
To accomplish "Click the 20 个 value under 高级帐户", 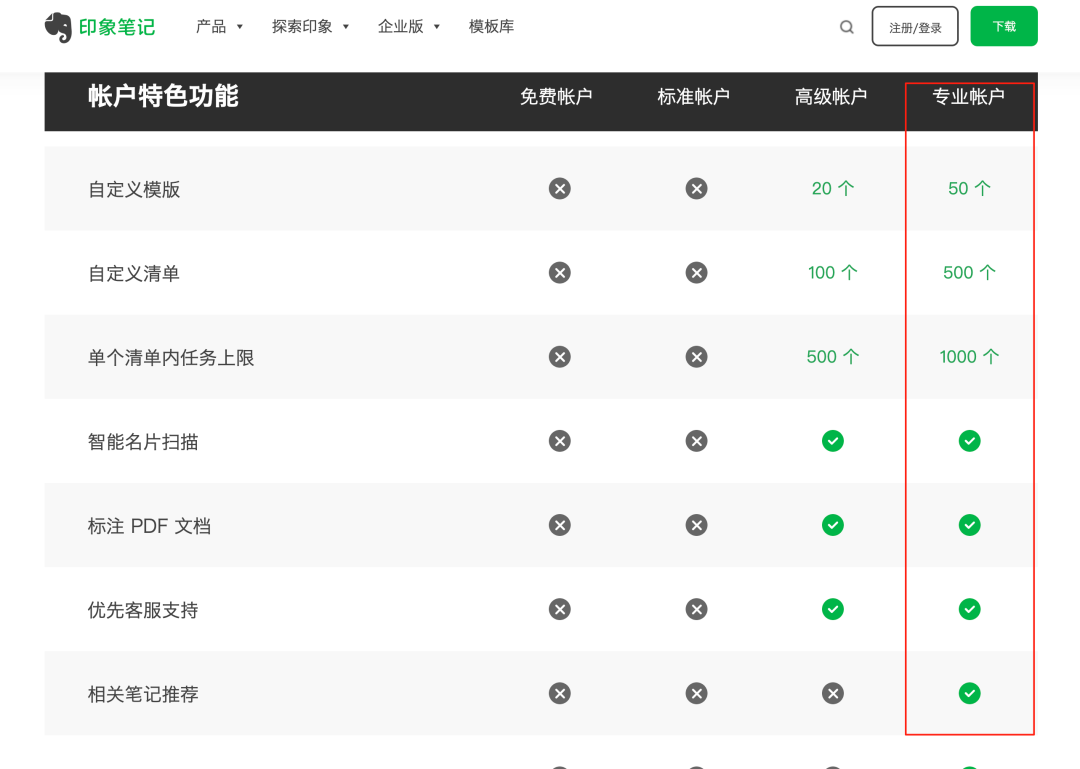I will (833, 188).
